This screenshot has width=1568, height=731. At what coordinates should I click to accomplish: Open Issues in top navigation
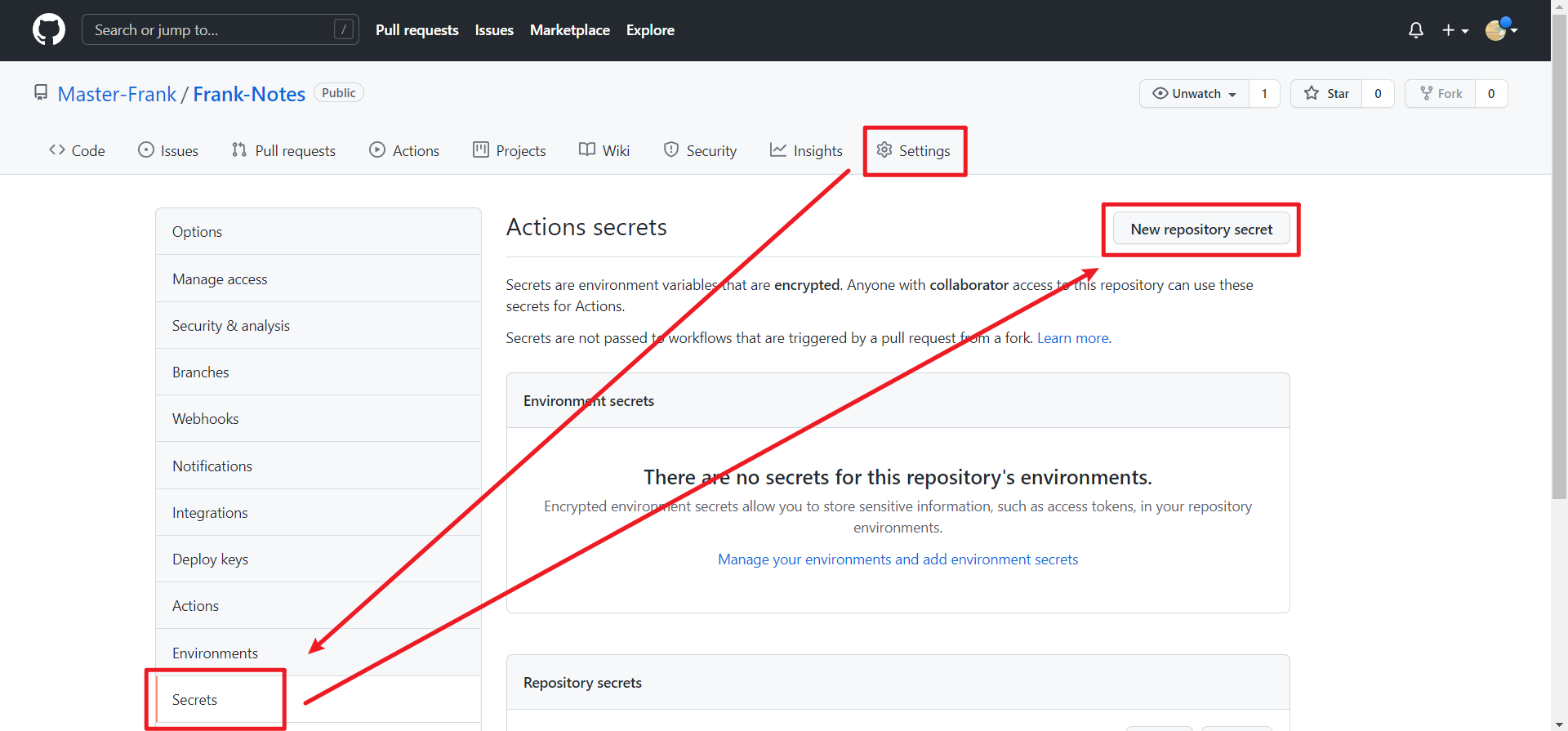point(494,30)
